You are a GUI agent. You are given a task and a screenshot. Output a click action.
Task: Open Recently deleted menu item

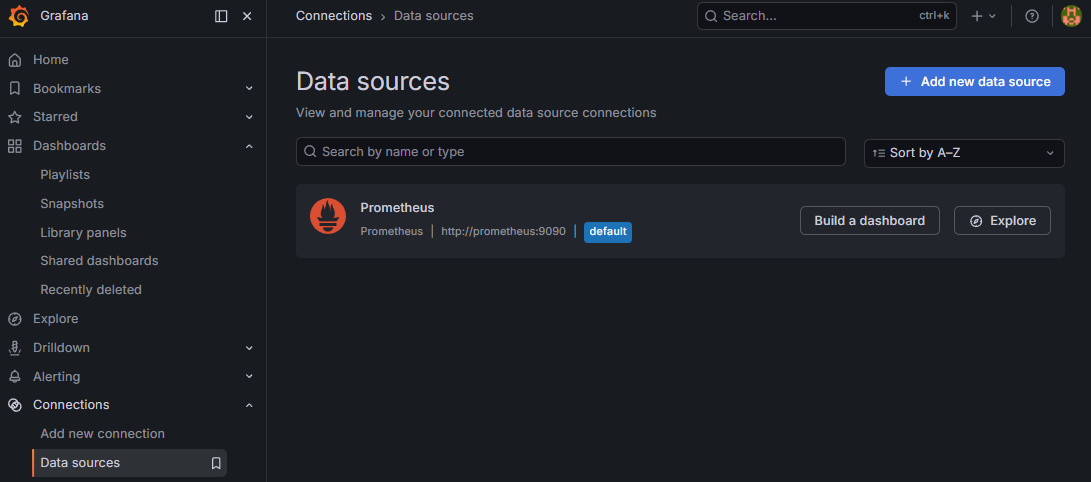pyautogui.click(x=90, y=289)
